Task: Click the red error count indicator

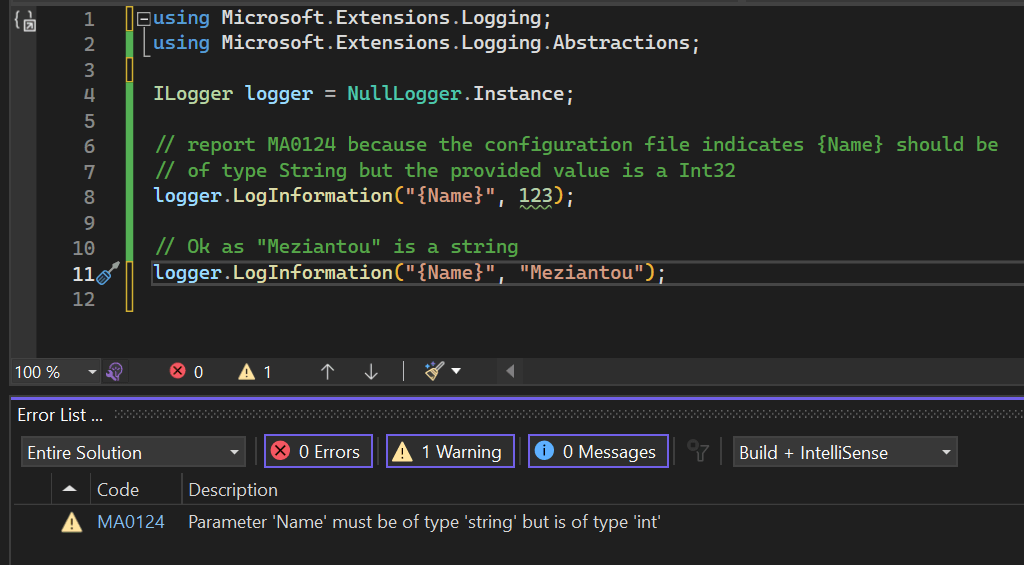Action: [x=186, y=371]
